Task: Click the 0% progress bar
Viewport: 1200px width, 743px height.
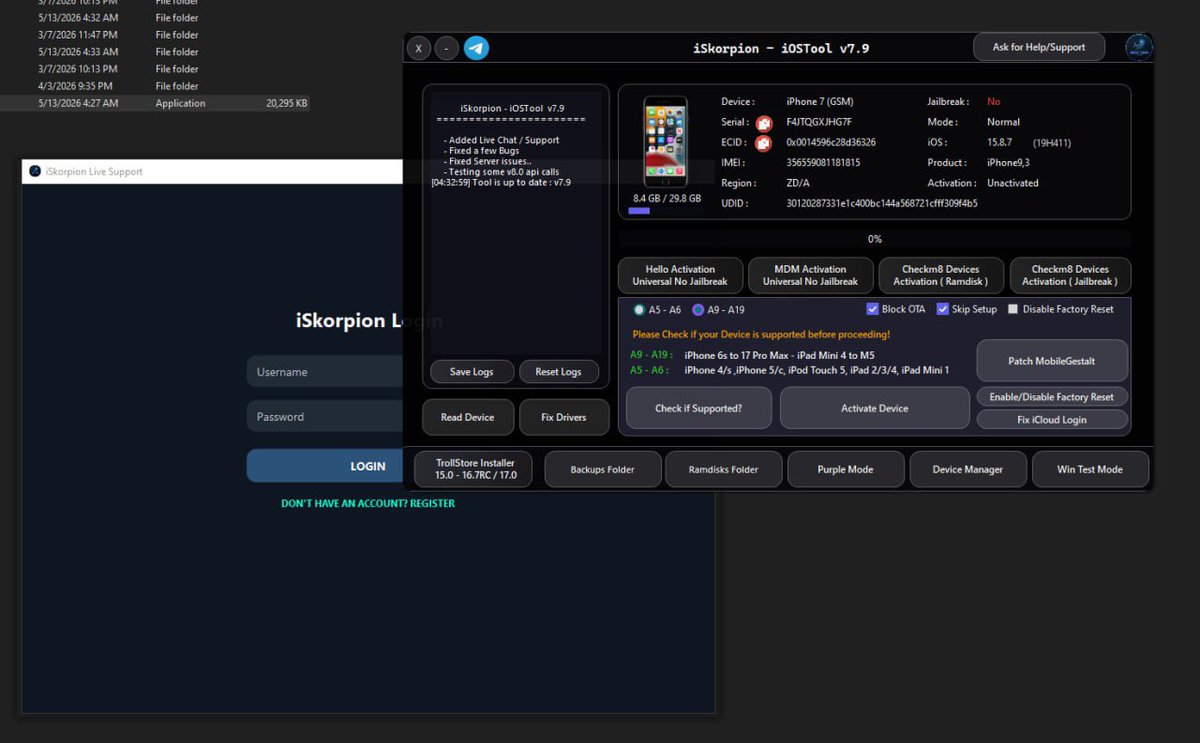Action: [x=875, y=239]
